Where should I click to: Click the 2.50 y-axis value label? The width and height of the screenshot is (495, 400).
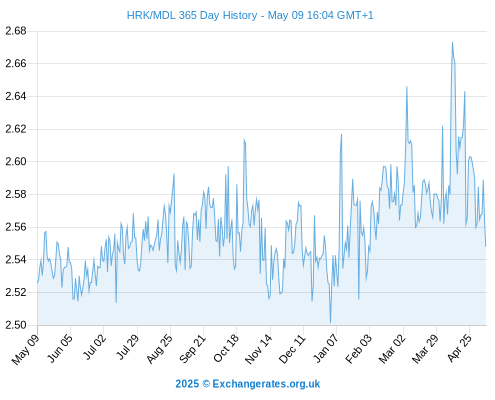point(16,325)
